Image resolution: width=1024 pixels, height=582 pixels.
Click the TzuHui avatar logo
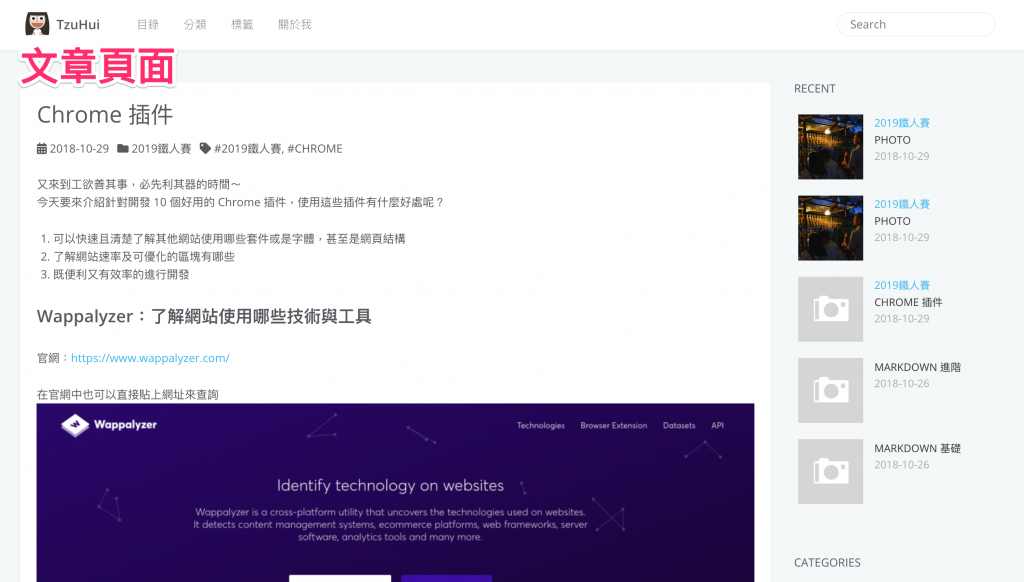[37, 24]
